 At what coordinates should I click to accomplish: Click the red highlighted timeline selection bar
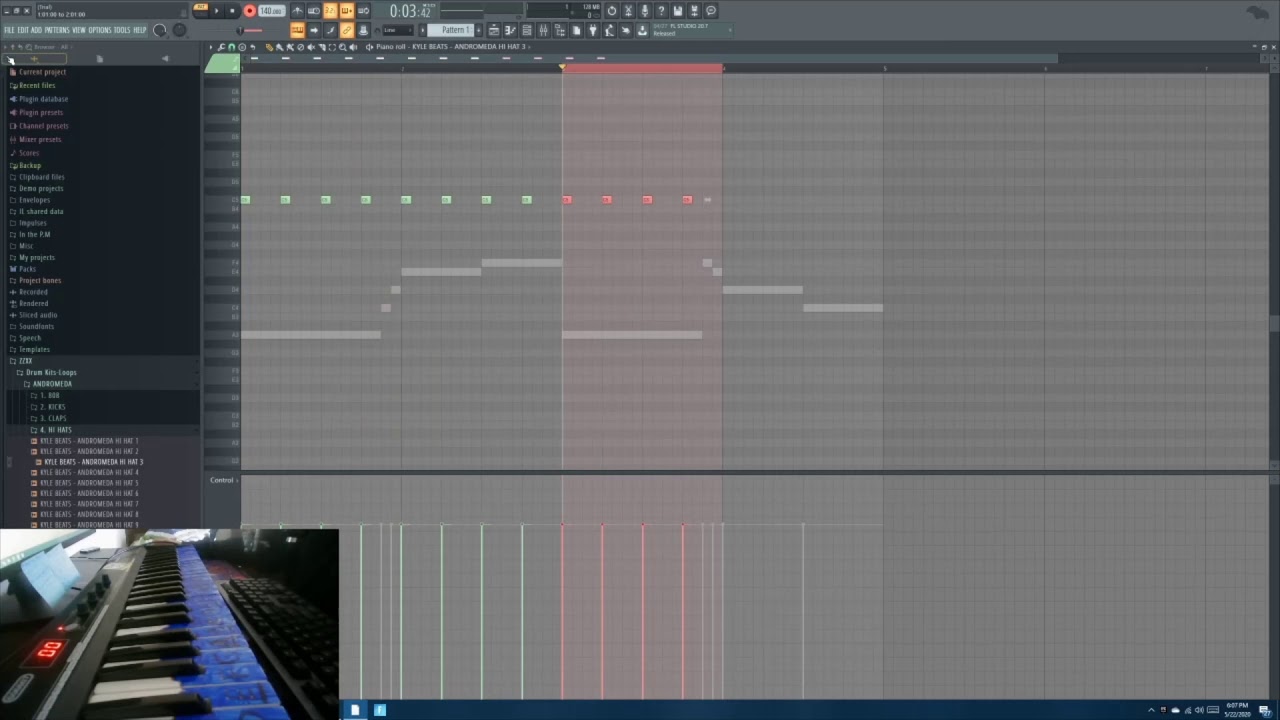(642, 68)
